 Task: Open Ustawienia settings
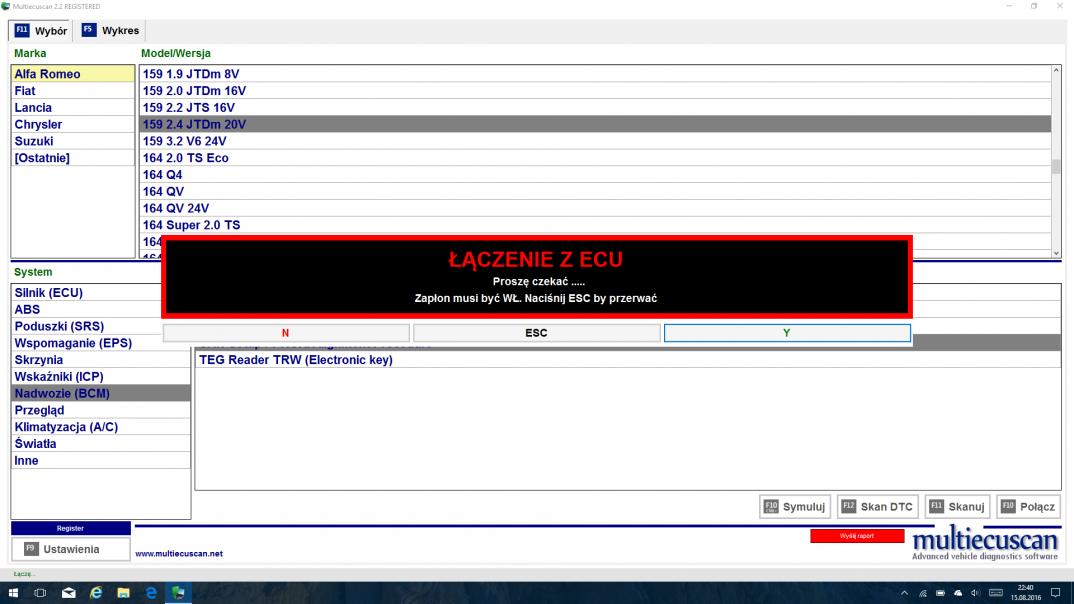pos(71,549)
